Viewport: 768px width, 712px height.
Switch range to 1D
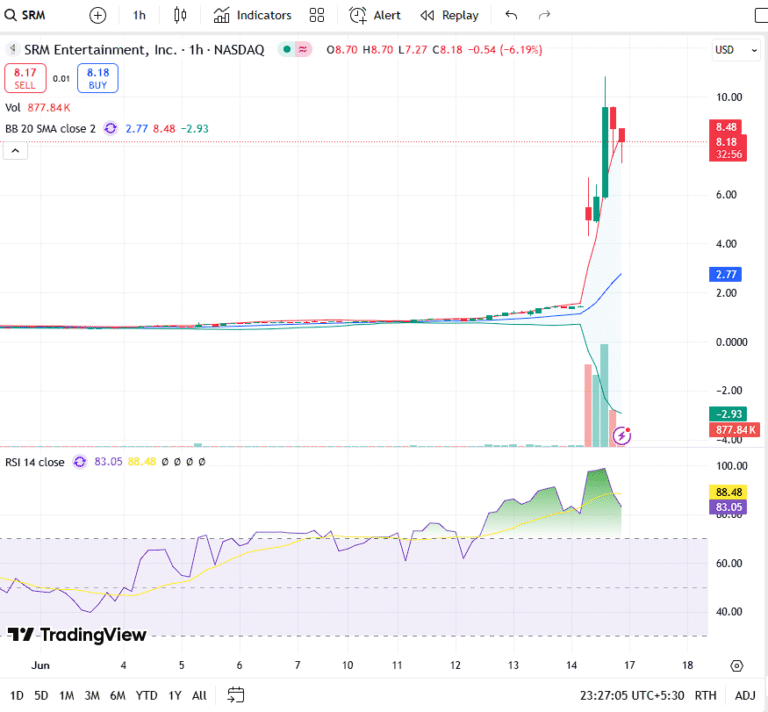[x=17, y=695]
